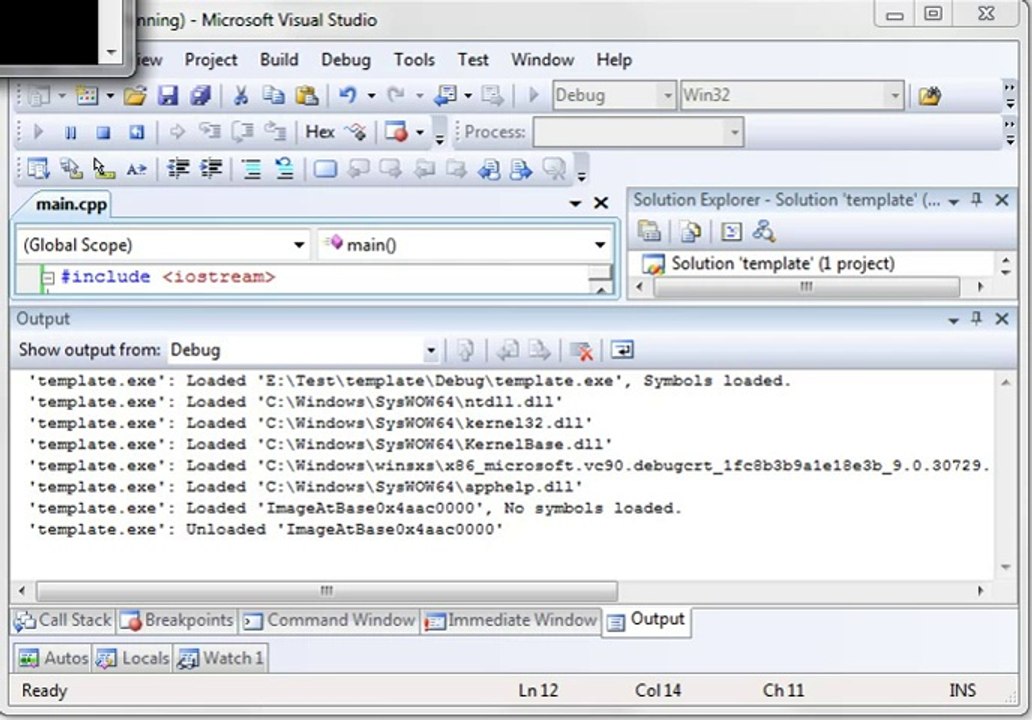Screen dimensions: 1032x720
Task: Click the 'ntdll.dll' loaded output line
Action: click(x=296, y=402)
